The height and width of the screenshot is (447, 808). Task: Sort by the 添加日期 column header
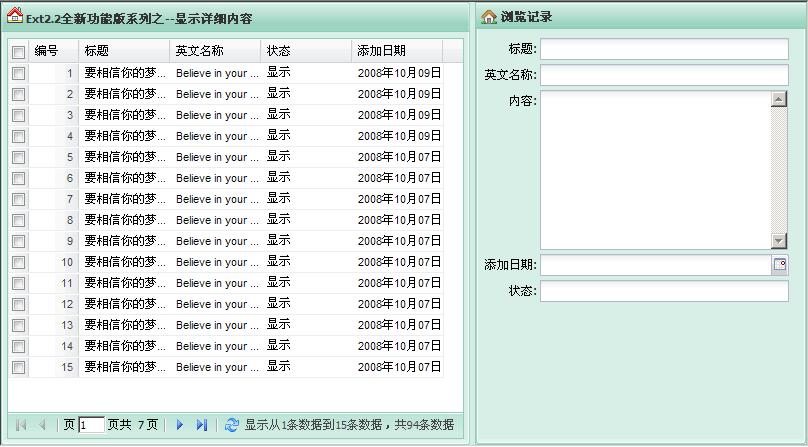tap(397, 51)
